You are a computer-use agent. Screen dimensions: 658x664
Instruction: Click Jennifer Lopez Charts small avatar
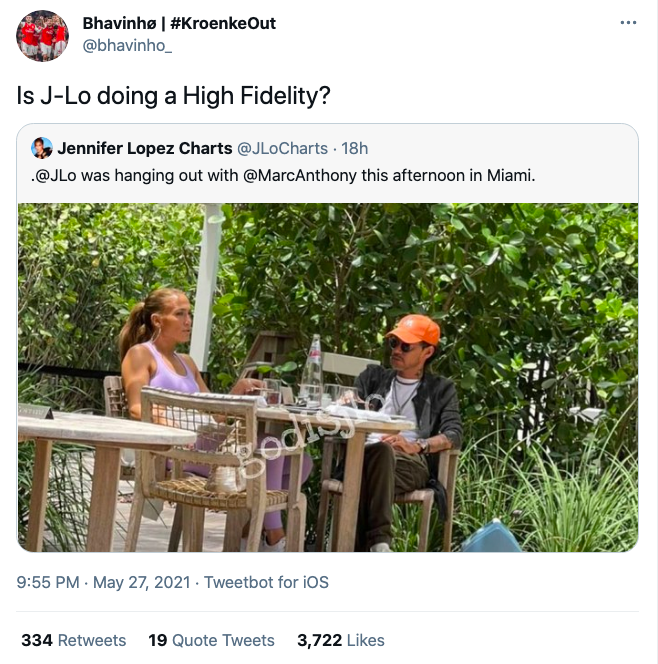tap(41, 148)
